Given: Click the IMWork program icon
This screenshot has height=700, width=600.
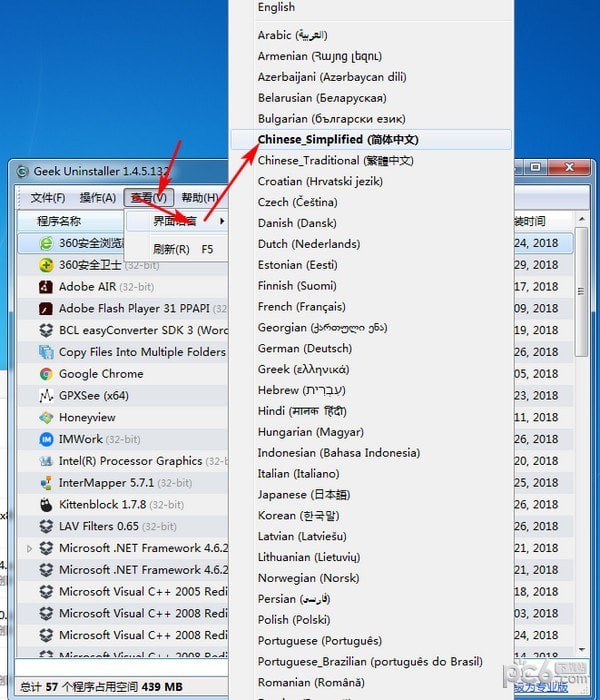Looking at the screenshot, I should pos(46,439).
